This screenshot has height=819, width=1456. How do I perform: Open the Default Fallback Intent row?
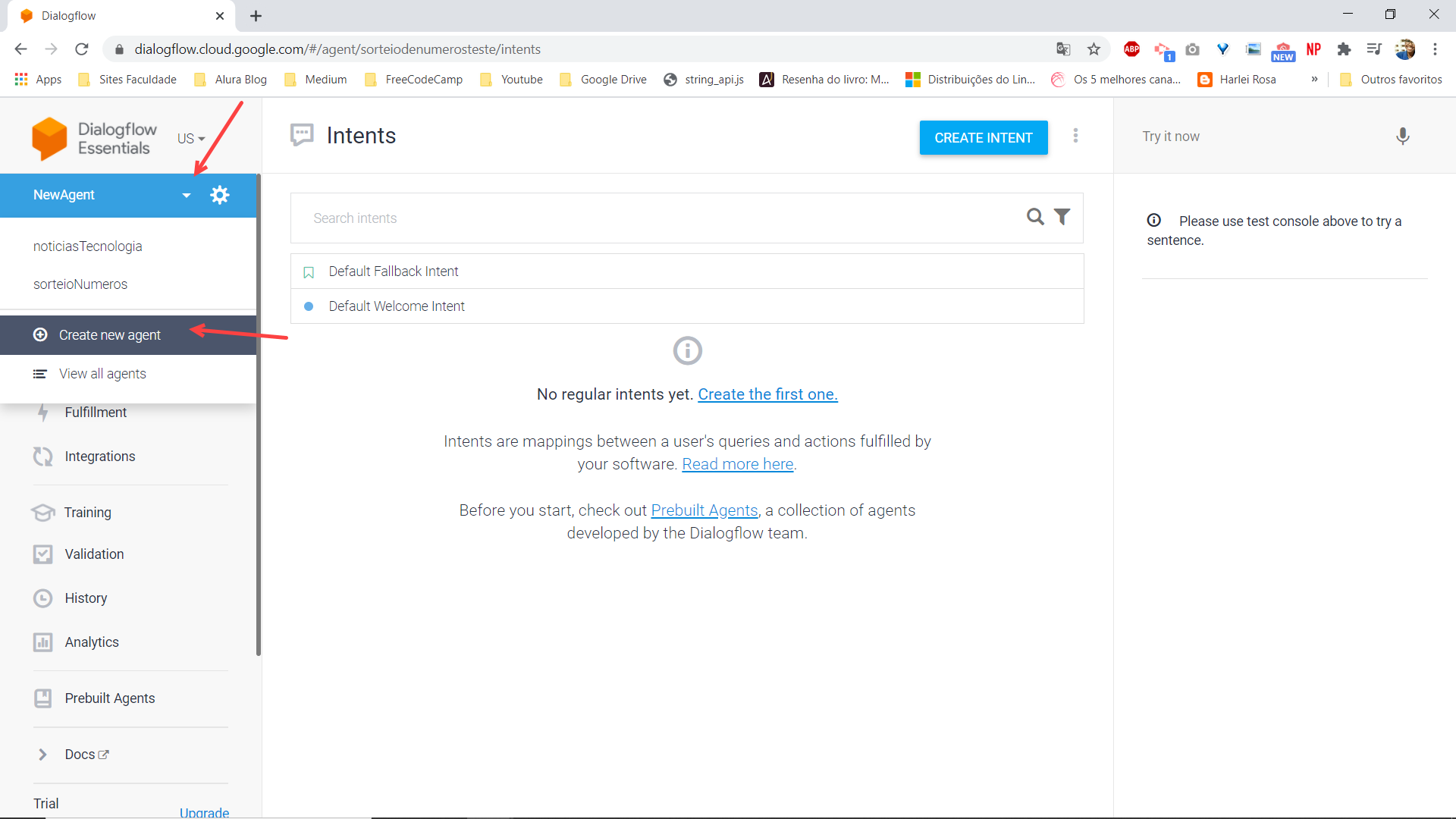pos(687,271)
